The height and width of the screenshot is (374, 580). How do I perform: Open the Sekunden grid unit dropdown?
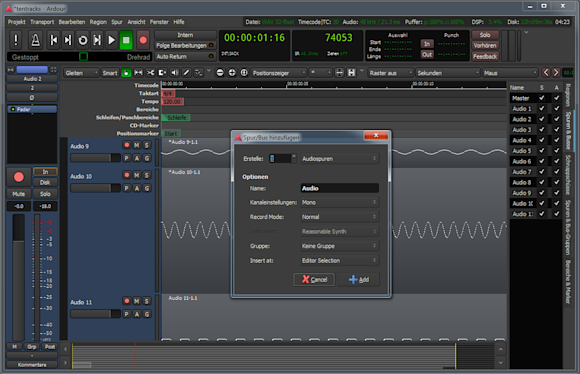point(448,73)
